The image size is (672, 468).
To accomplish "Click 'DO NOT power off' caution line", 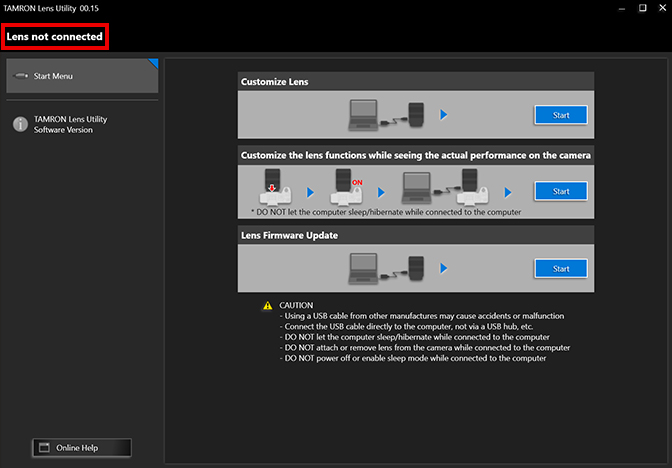I will click(413, 358).
